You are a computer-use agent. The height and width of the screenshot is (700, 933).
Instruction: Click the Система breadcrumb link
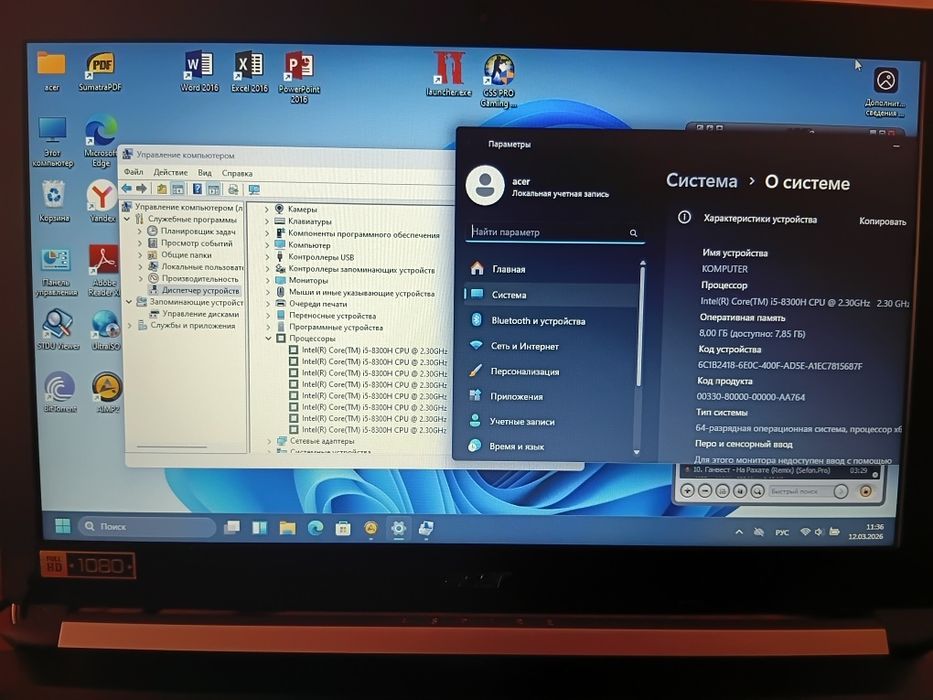702,180
